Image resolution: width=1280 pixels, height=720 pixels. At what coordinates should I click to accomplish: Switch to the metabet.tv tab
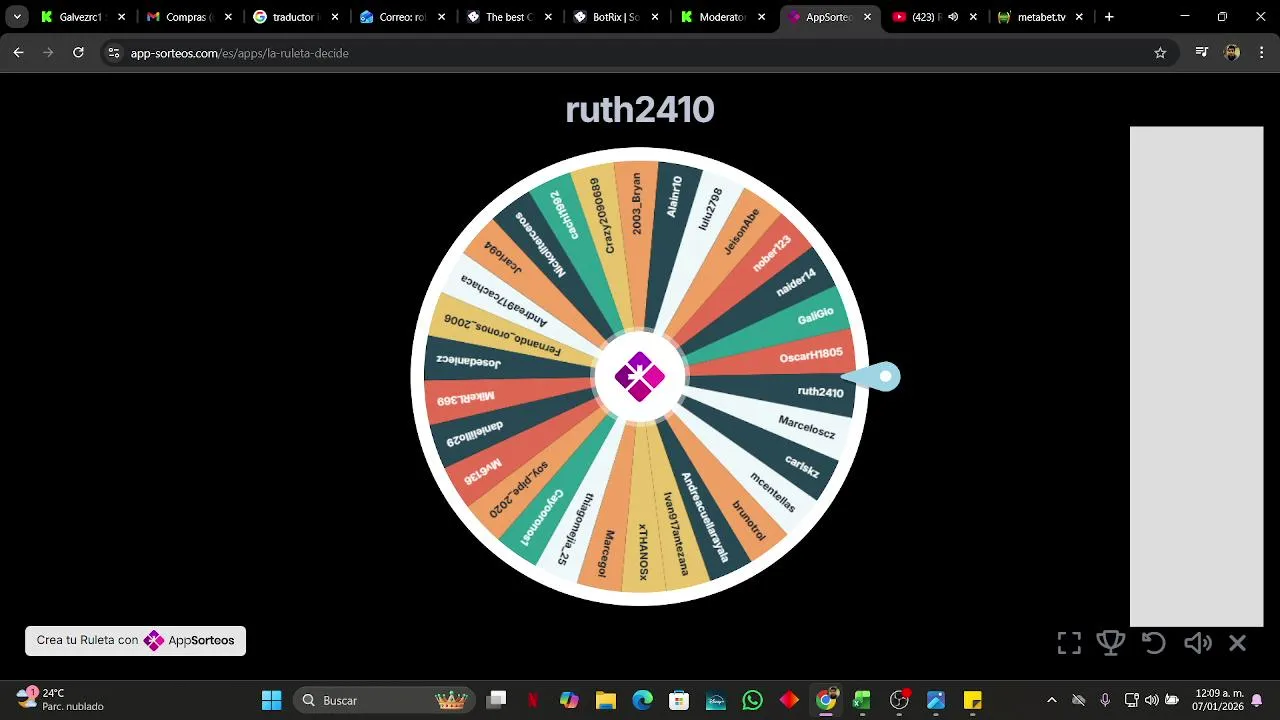tap(1042, 17)
